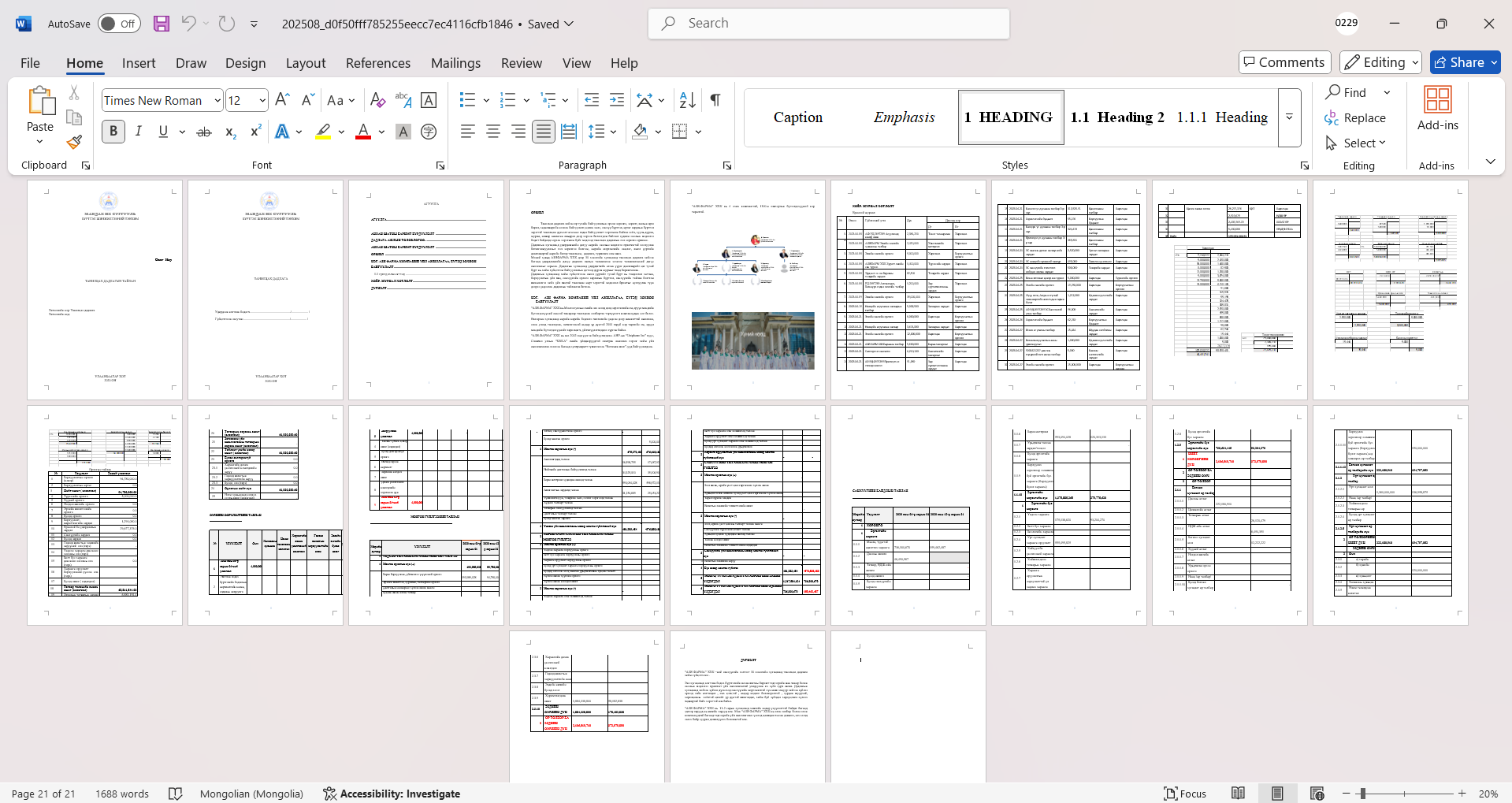Decrease paragraph indent
The height and width of the screenshot is (803, 1512).
(592, 100)
